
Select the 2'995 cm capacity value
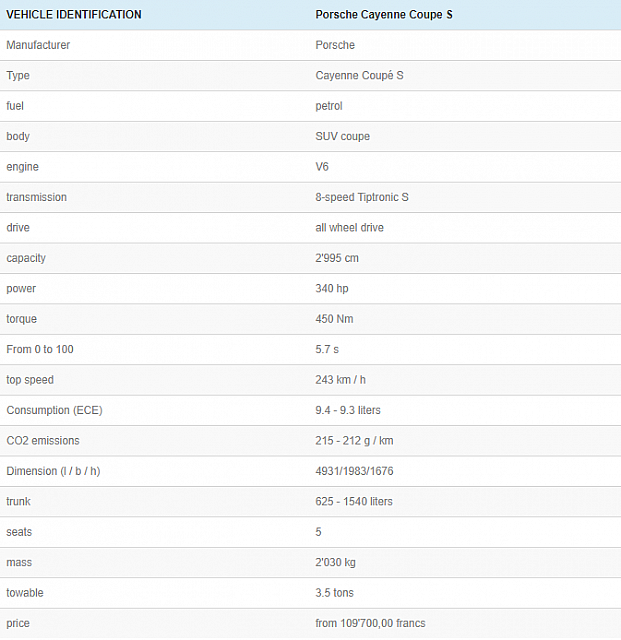click(x=337, y=258)
